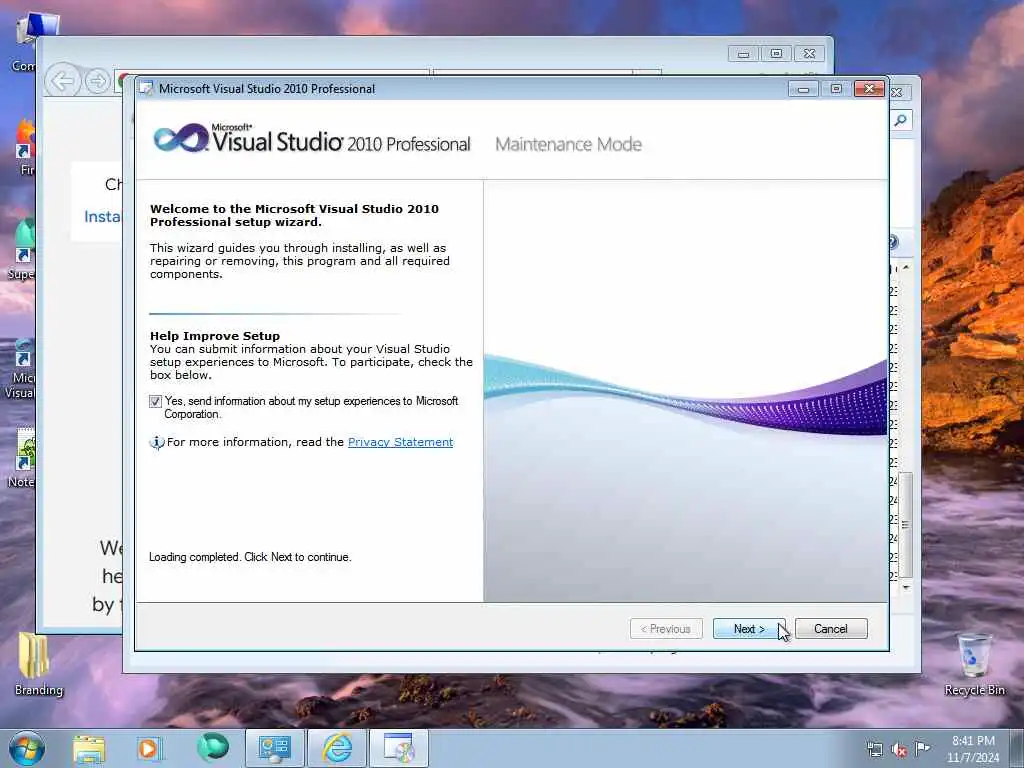1024x768 pixels.
Task: Select the Notepad++ desktop shortcut
Action: (21, 457)
